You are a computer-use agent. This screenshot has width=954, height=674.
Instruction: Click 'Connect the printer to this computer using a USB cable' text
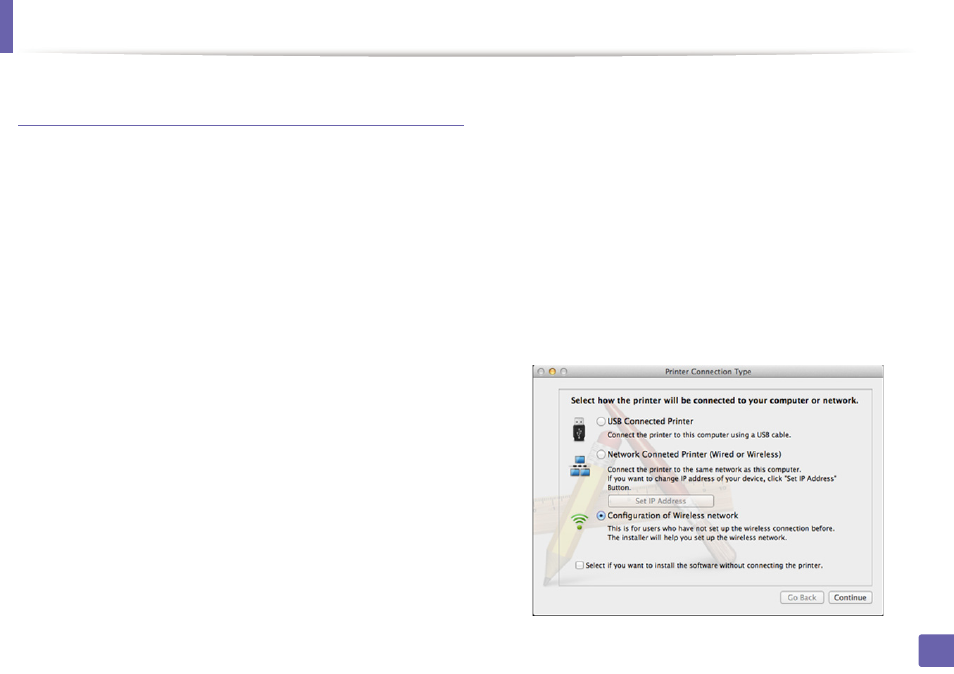tap(699, 435)
